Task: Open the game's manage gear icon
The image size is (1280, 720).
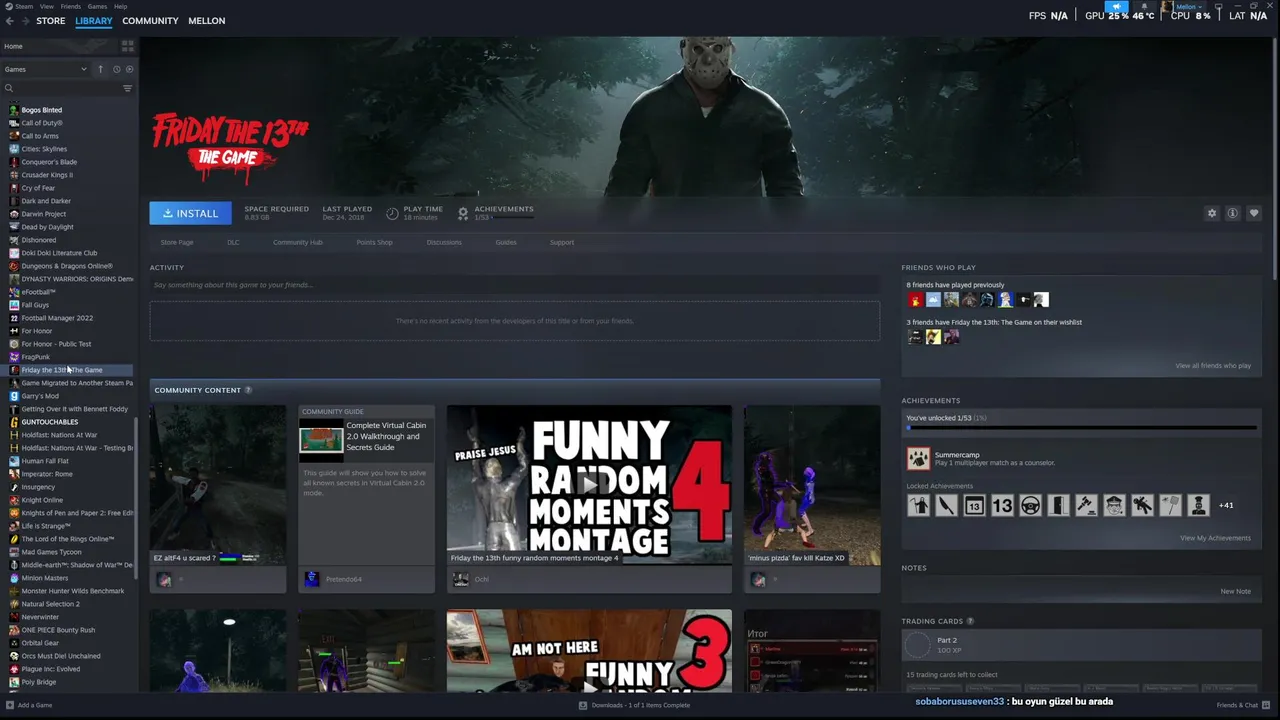Action: (1212, 213)
